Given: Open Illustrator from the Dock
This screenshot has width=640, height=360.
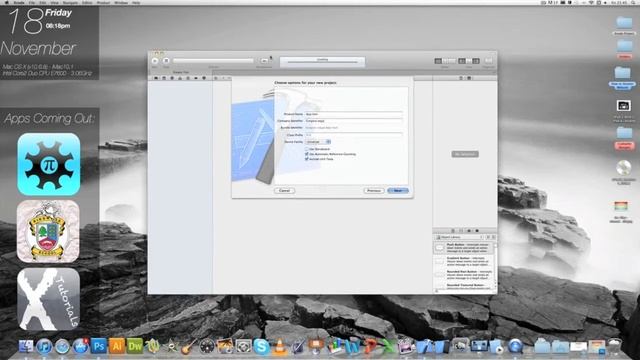Looking at the screenshot, I should tap(117, 346).
